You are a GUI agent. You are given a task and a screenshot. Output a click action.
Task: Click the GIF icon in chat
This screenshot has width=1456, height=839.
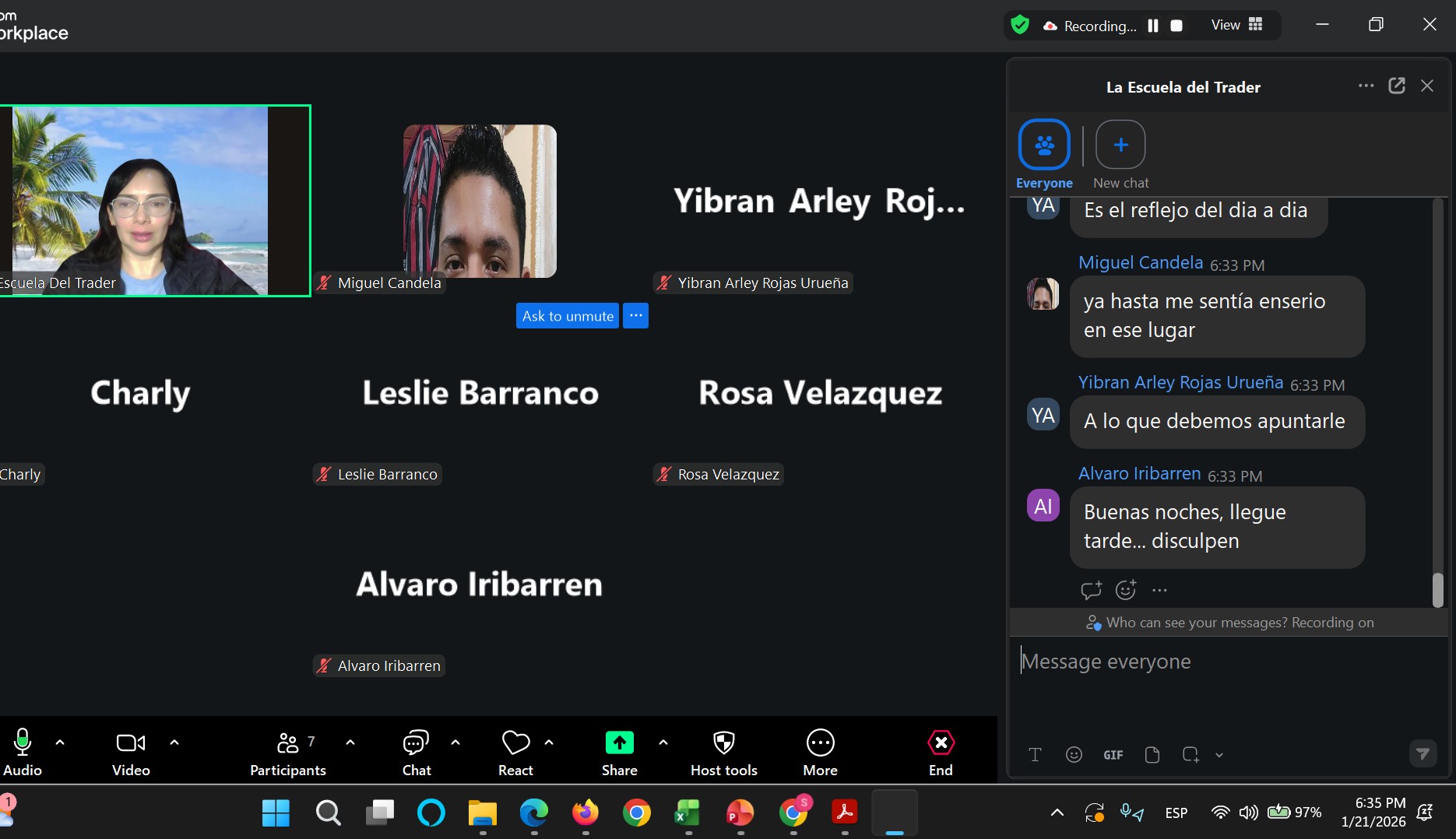click(1113, 754)
